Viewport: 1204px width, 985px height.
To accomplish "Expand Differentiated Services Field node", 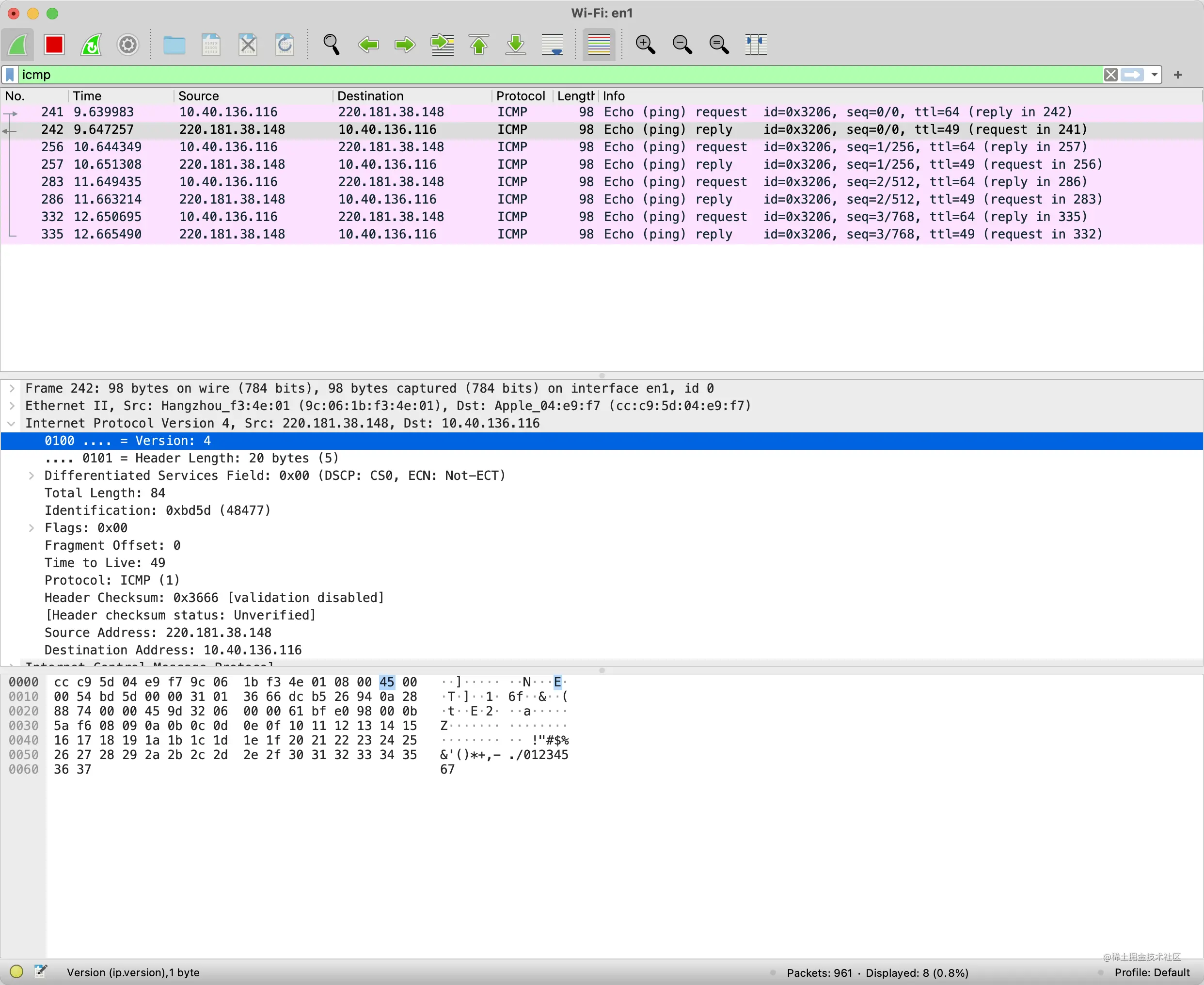I will [31, 476].
